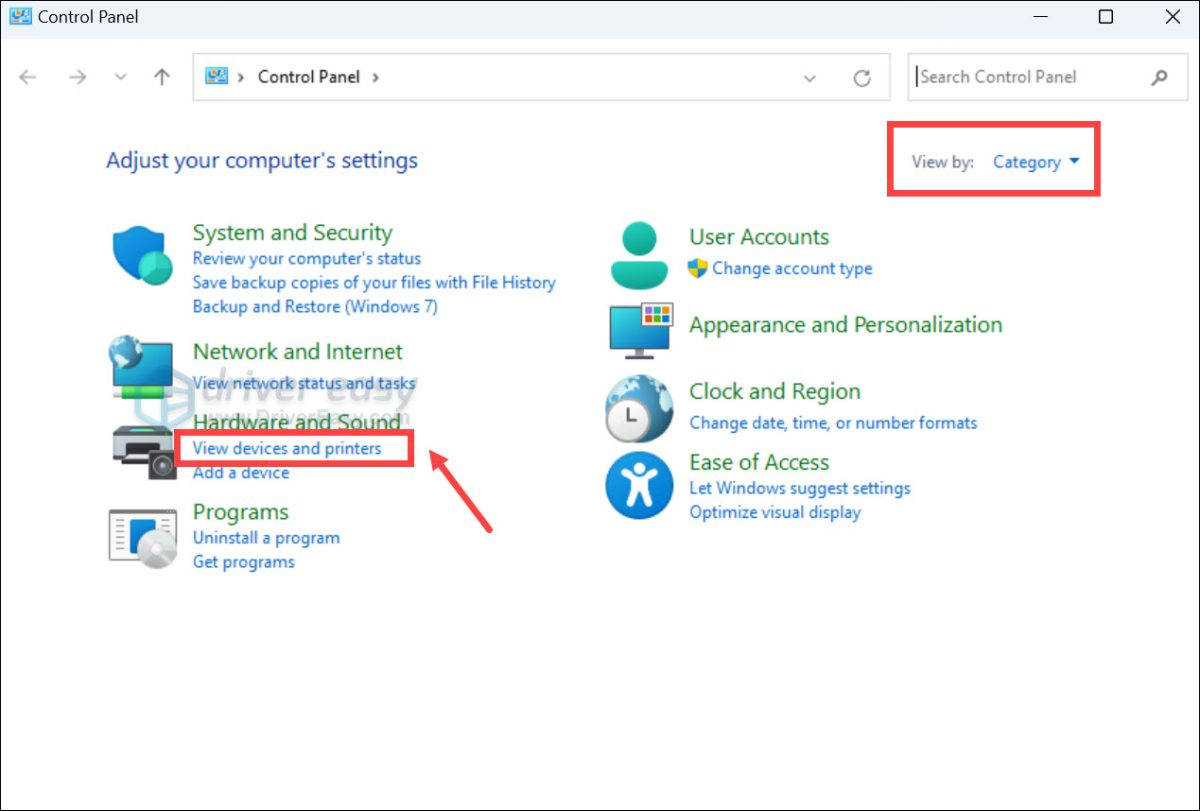Viewport: 1200px width, 811px height.
Task: Click the Refresh button in address bar
Action: pos(862,78)
